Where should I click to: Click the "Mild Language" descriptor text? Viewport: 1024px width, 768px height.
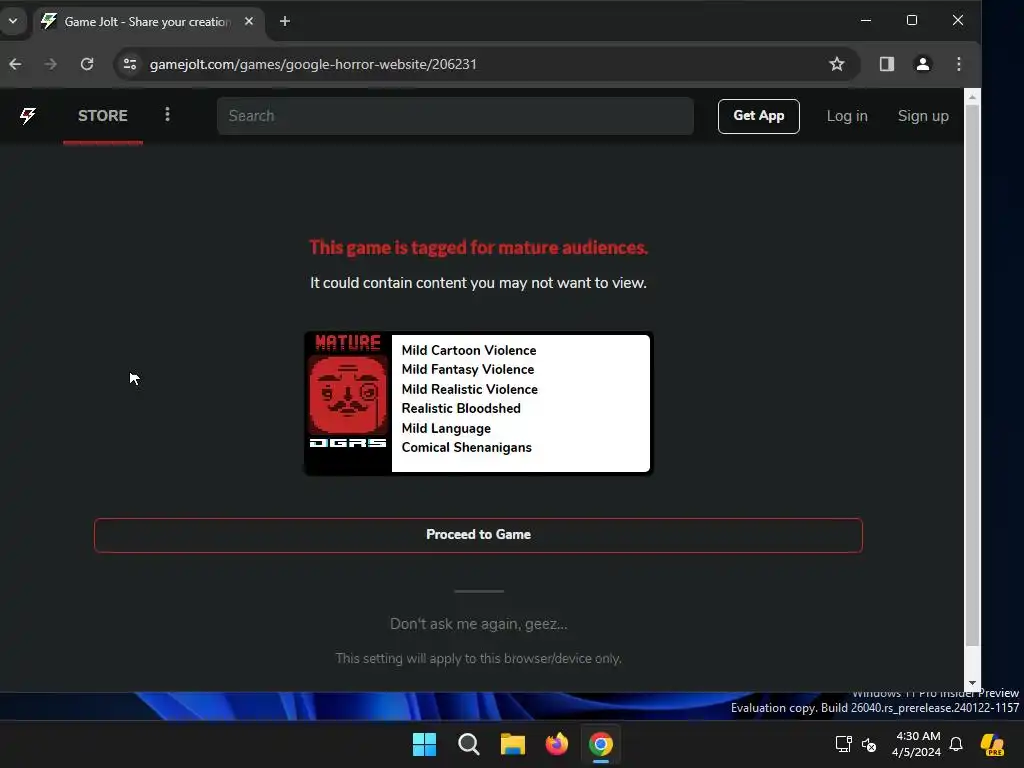(x=446, y=428)
